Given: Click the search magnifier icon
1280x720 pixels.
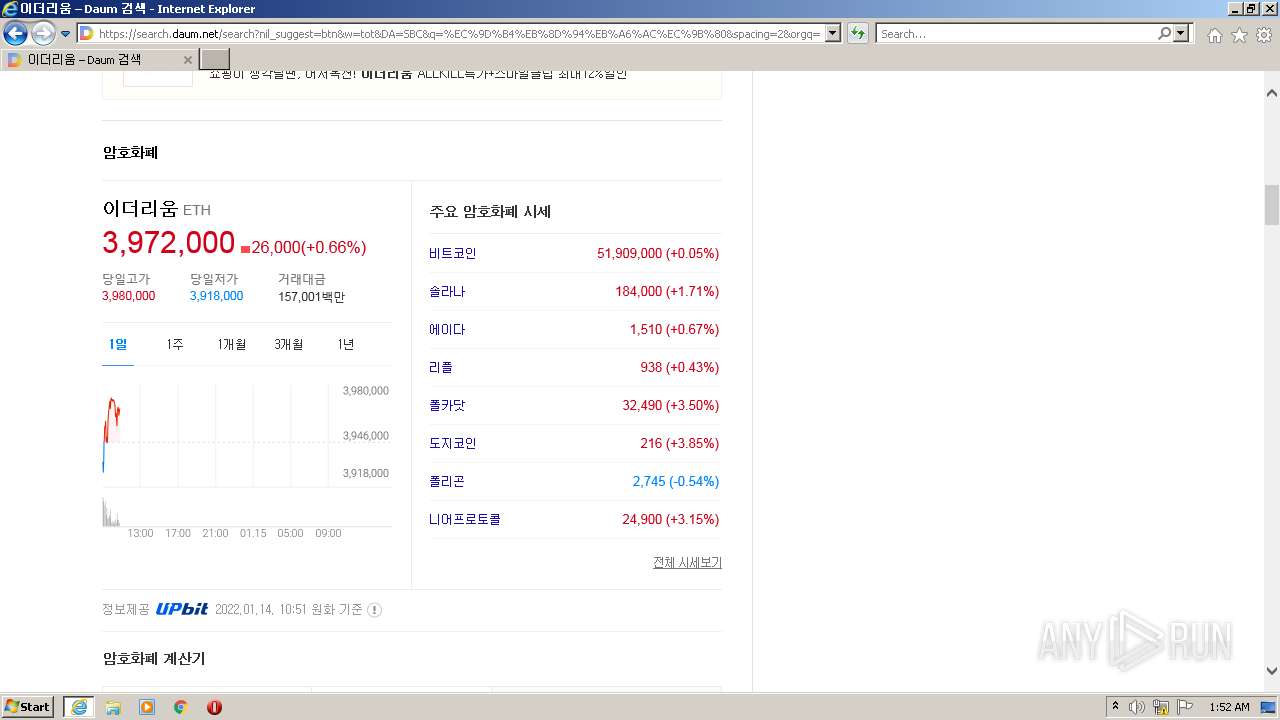Looking at the screenshot, I should 1164,33.
